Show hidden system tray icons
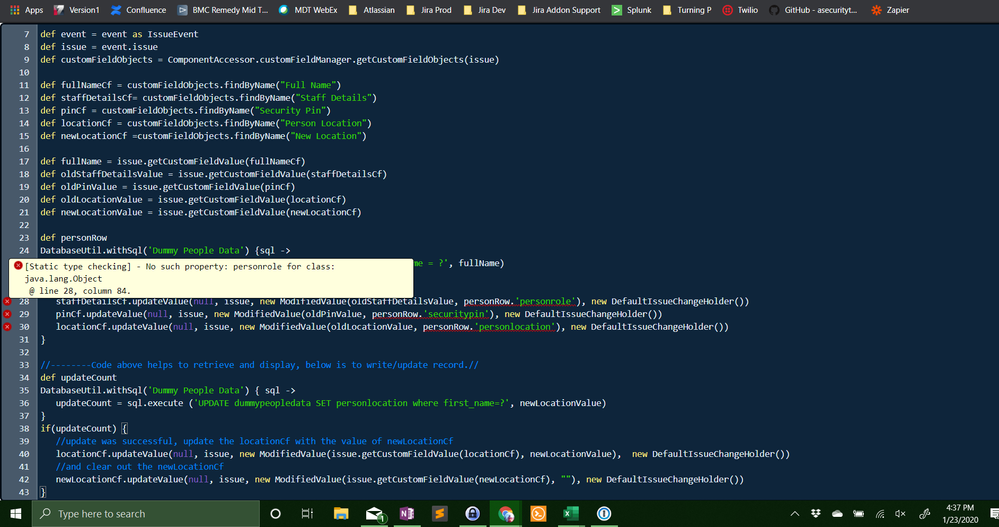Image resolution: width=999 pixels, height=527 pixels. (794, 514)
